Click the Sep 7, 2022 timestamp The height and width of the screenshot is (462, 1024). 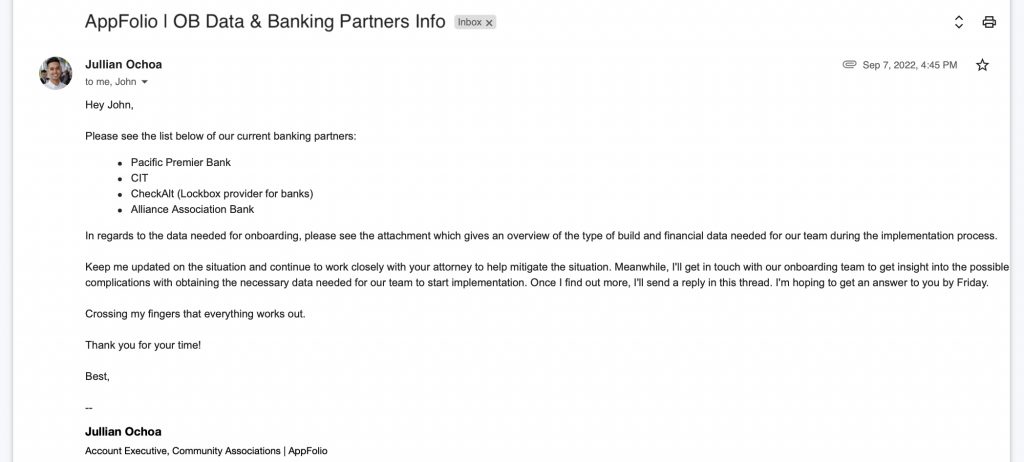pos(909,65)
